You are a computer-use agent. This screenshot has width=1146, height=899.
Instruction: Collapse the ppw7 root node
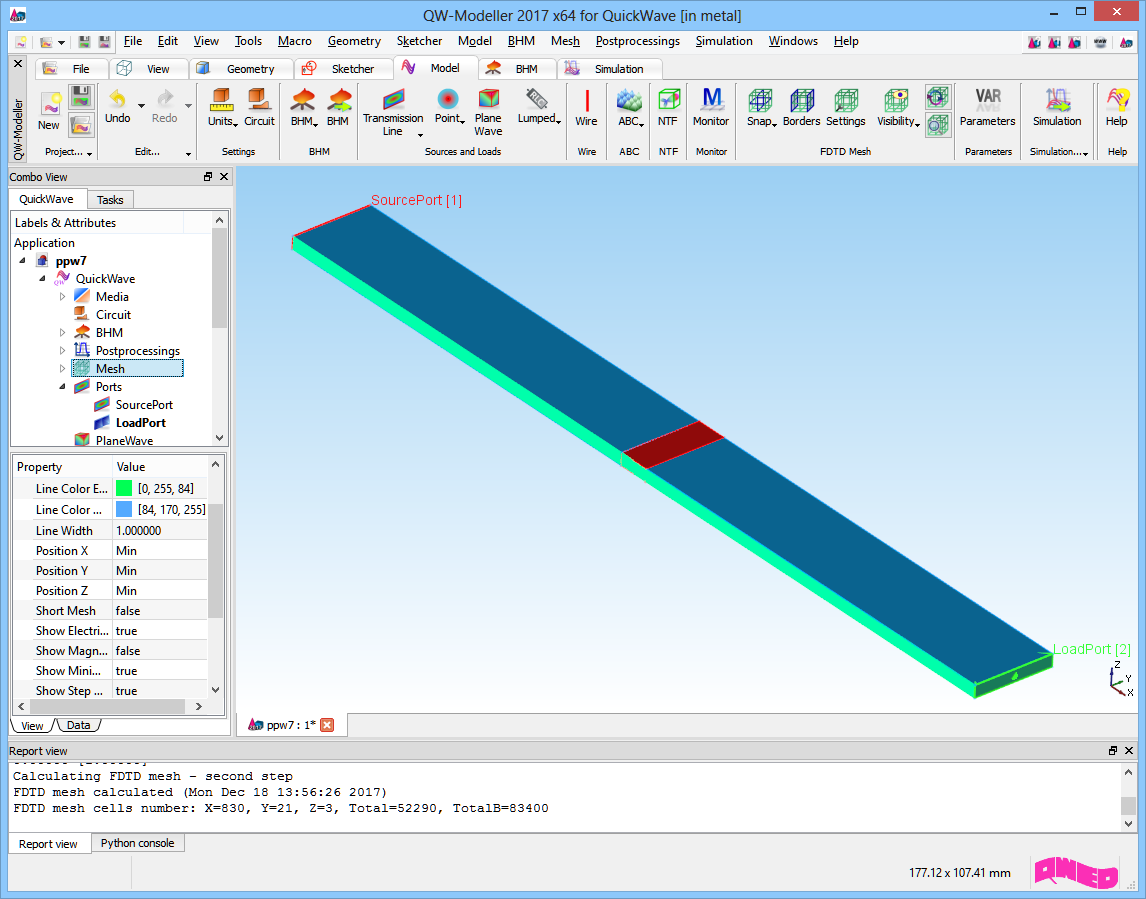pos(23,261)
